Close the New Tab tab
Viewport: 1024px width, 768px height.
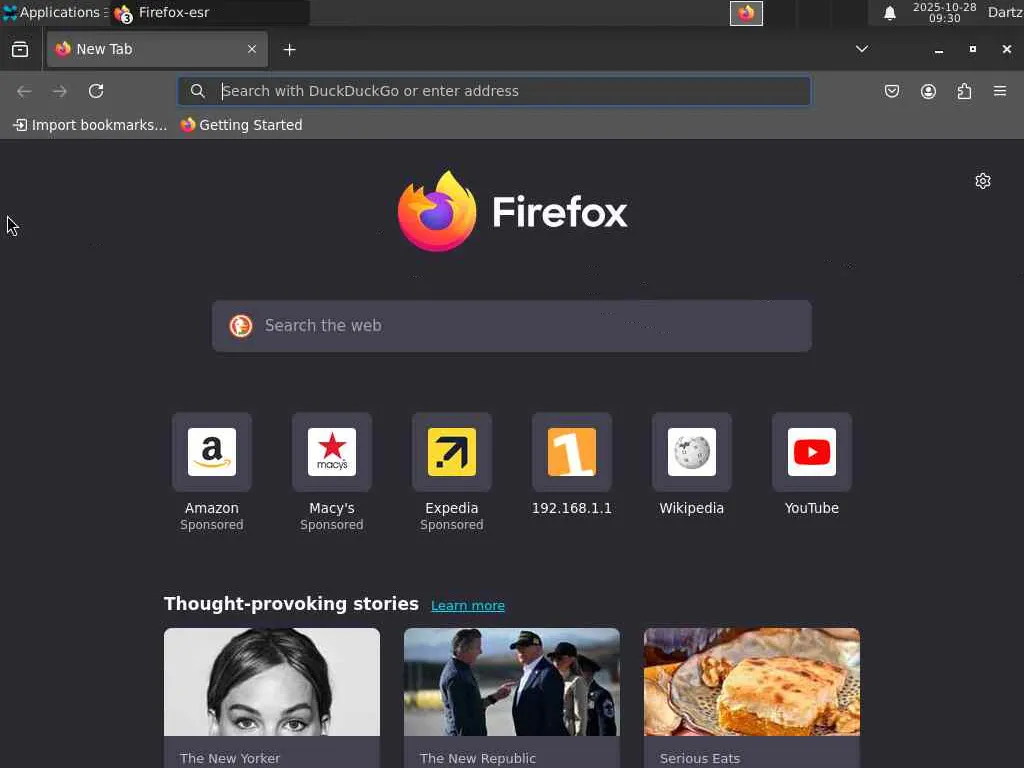(x=251, y=49)
